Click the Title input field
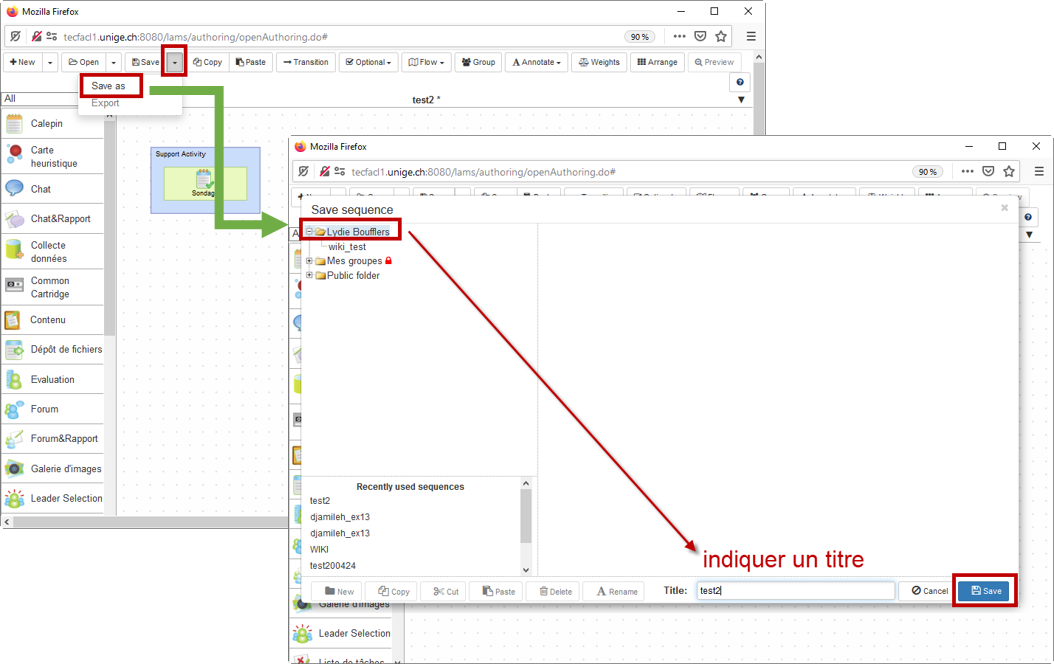The width and height of the screenshot is (1054, 664). coord(795,591)
